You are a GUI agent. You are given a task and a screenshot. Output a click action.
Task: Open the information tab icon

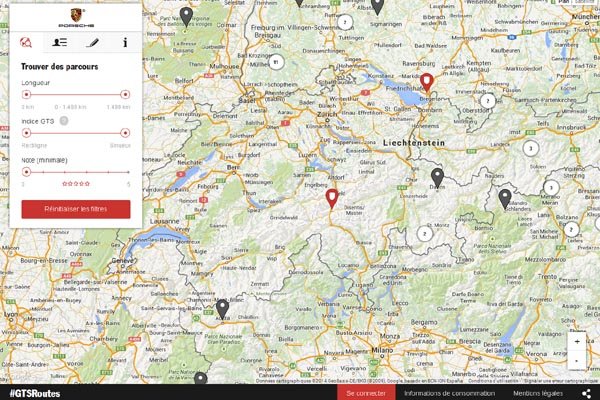(125, 42)
